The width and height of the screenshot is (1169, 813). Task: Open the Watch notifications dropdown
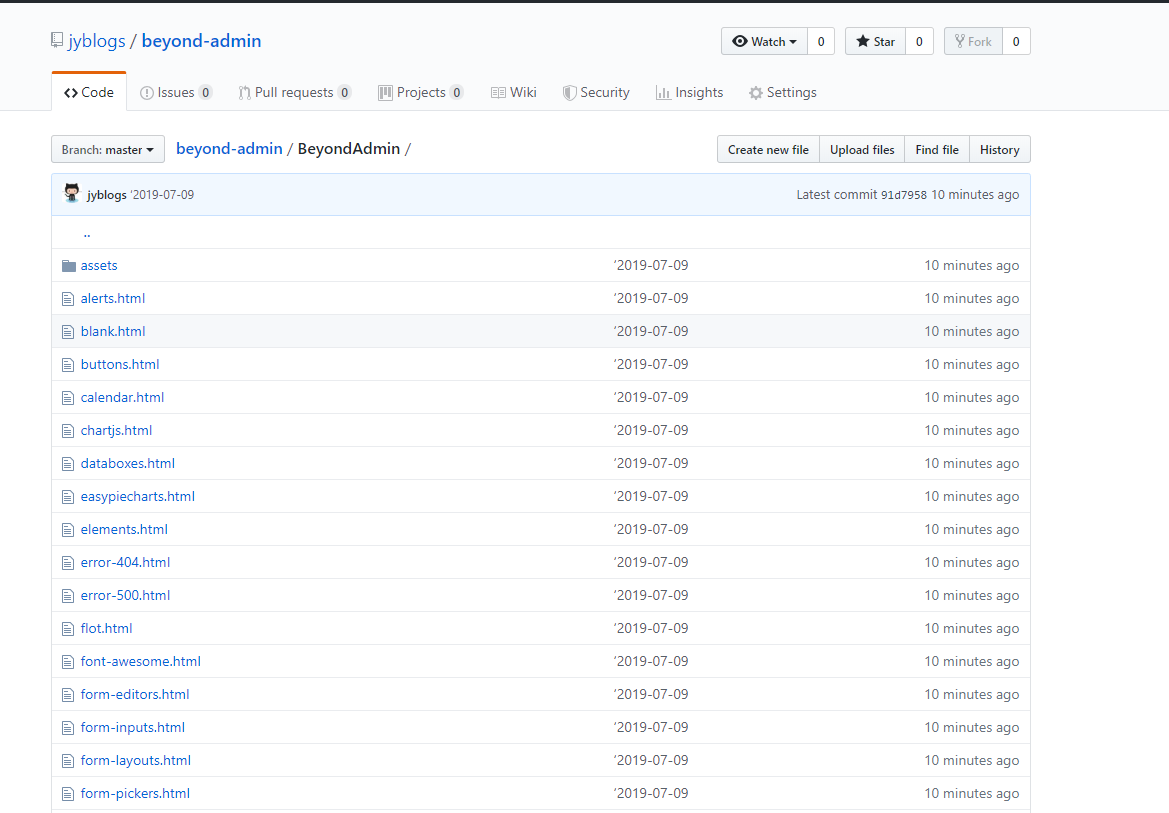pyautogui.click(x=764, y=42)
